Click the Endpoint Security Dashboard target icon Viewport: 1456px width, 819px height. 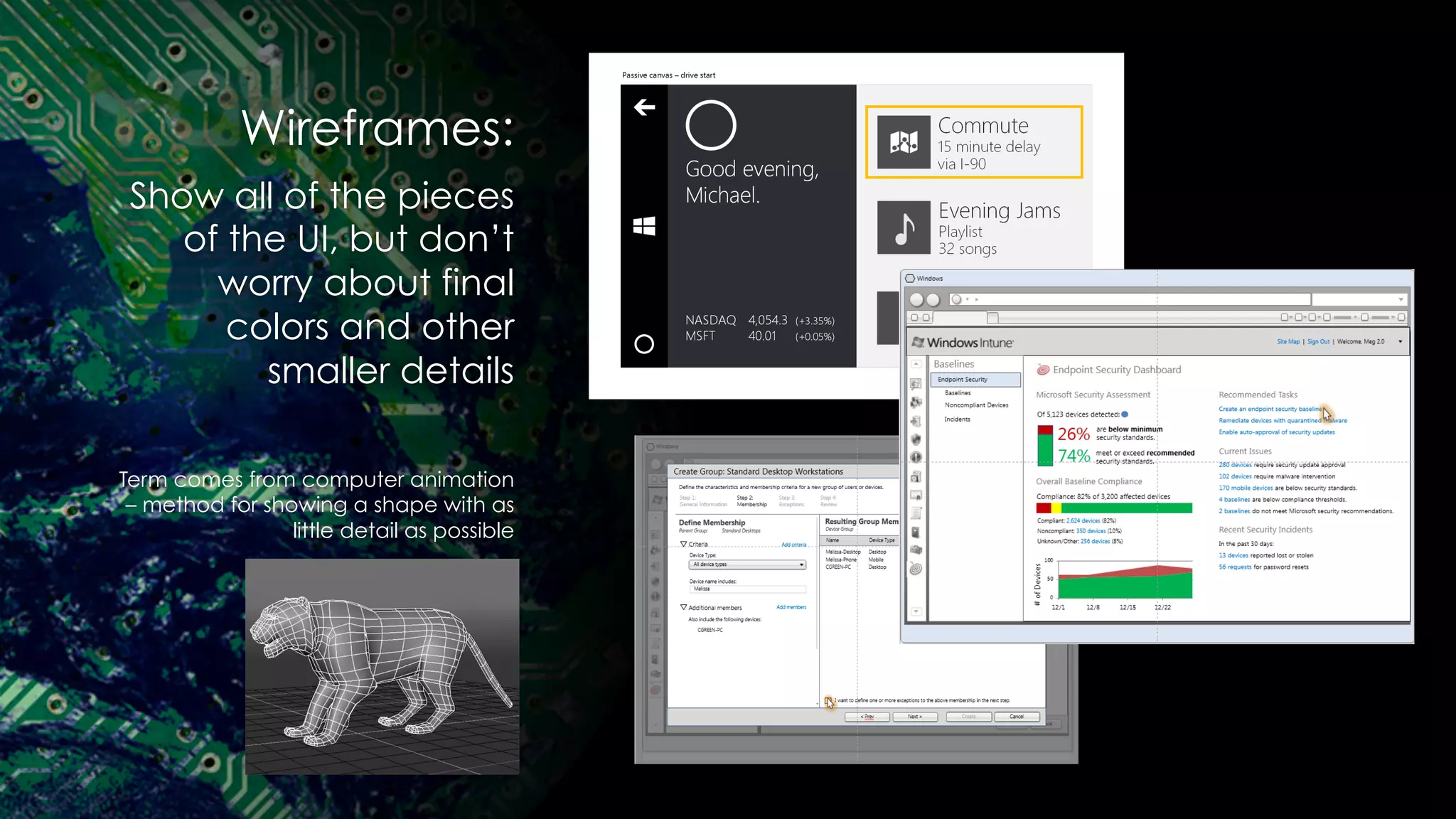(x=1043, y=370)
